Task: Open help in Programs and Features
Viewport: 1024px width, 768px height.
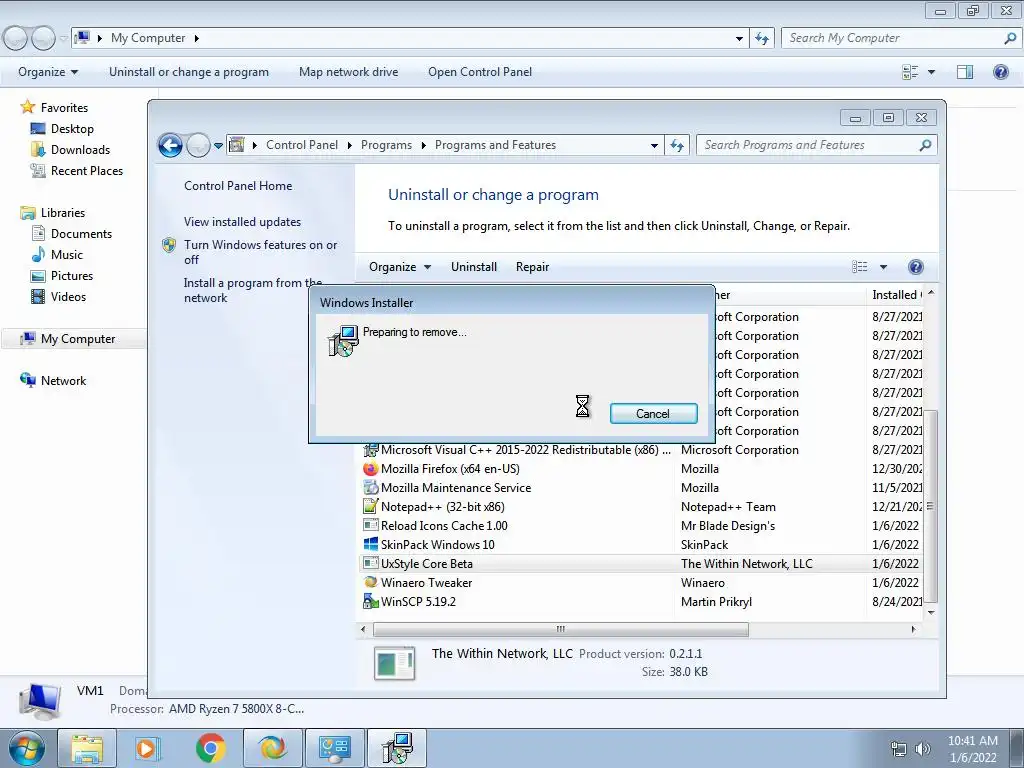Action: pos(916,266)
